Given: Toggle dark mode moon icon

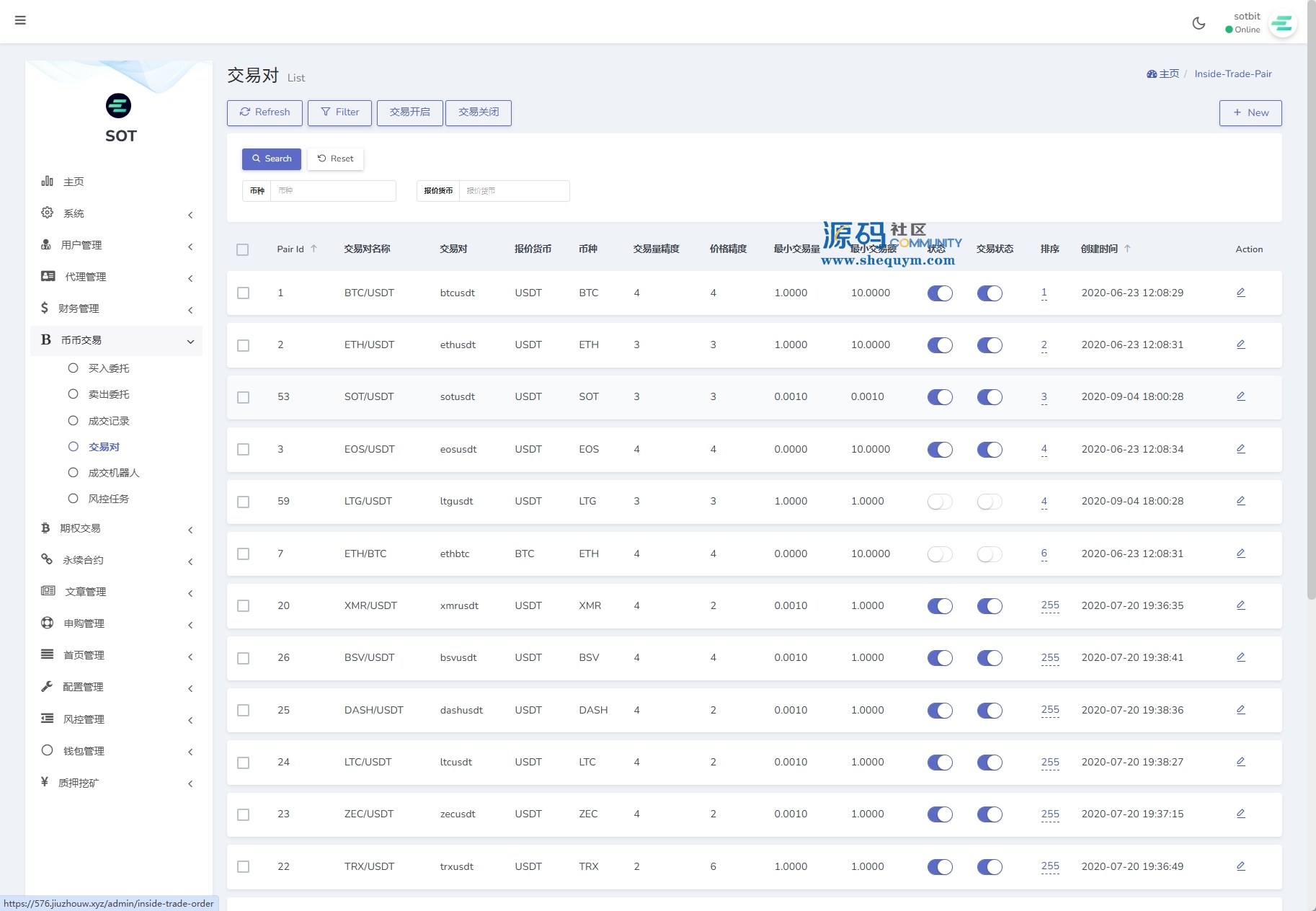Looking at the screenshot, I should point(1199,23).
